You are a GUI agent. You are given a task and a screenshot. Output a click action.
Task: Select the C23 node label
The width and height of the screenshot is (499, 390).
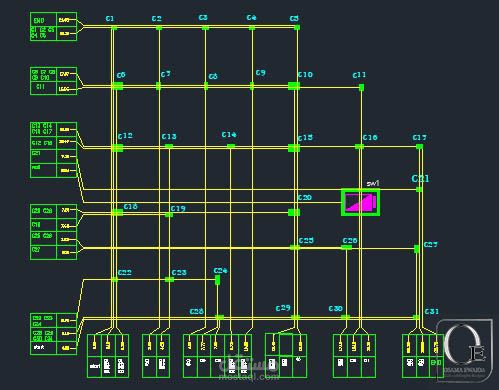(179, 273)
